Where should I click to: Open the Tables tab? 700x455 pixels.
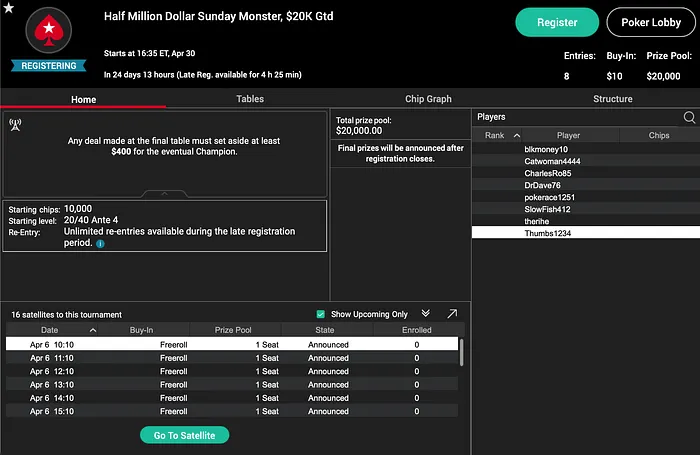tap(250, 99)
